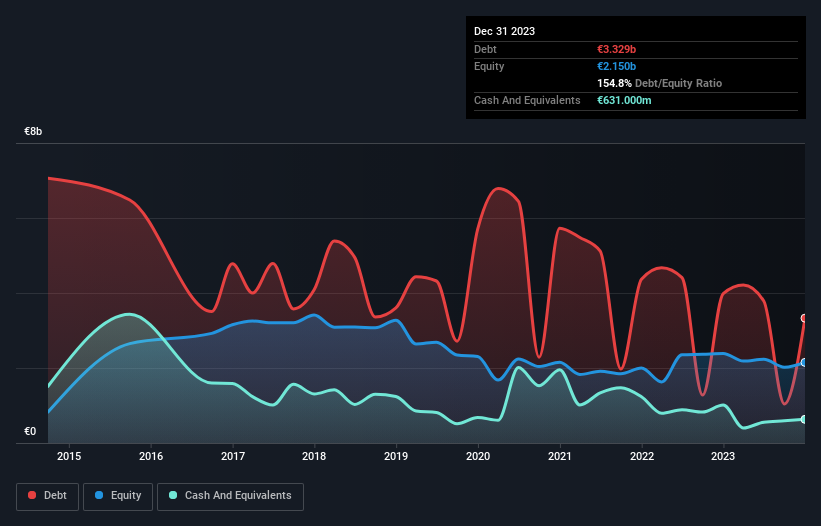Toggle the Debt series legend button

(x=48, y=496)
